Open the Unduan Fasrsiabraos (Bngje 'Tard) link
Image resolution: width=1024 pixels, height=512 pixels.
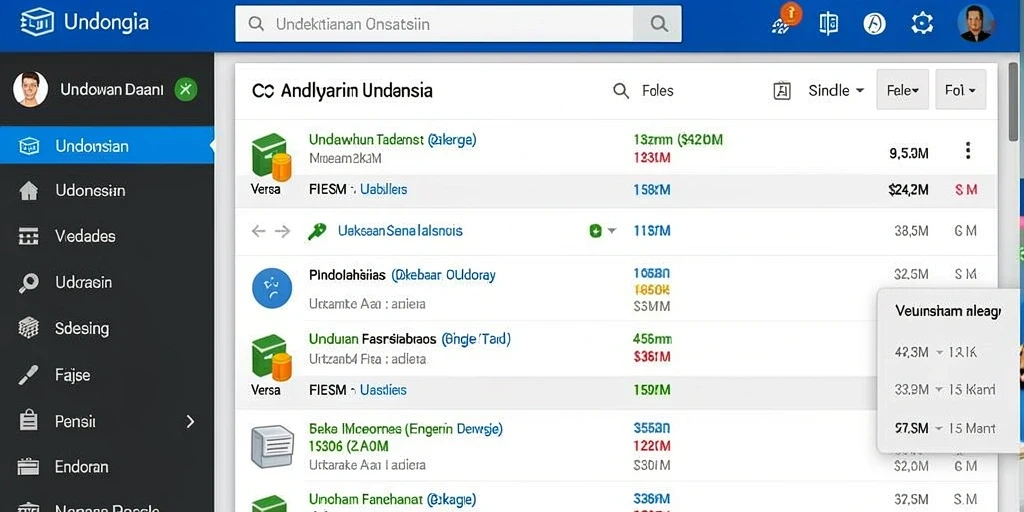[409, 339]
